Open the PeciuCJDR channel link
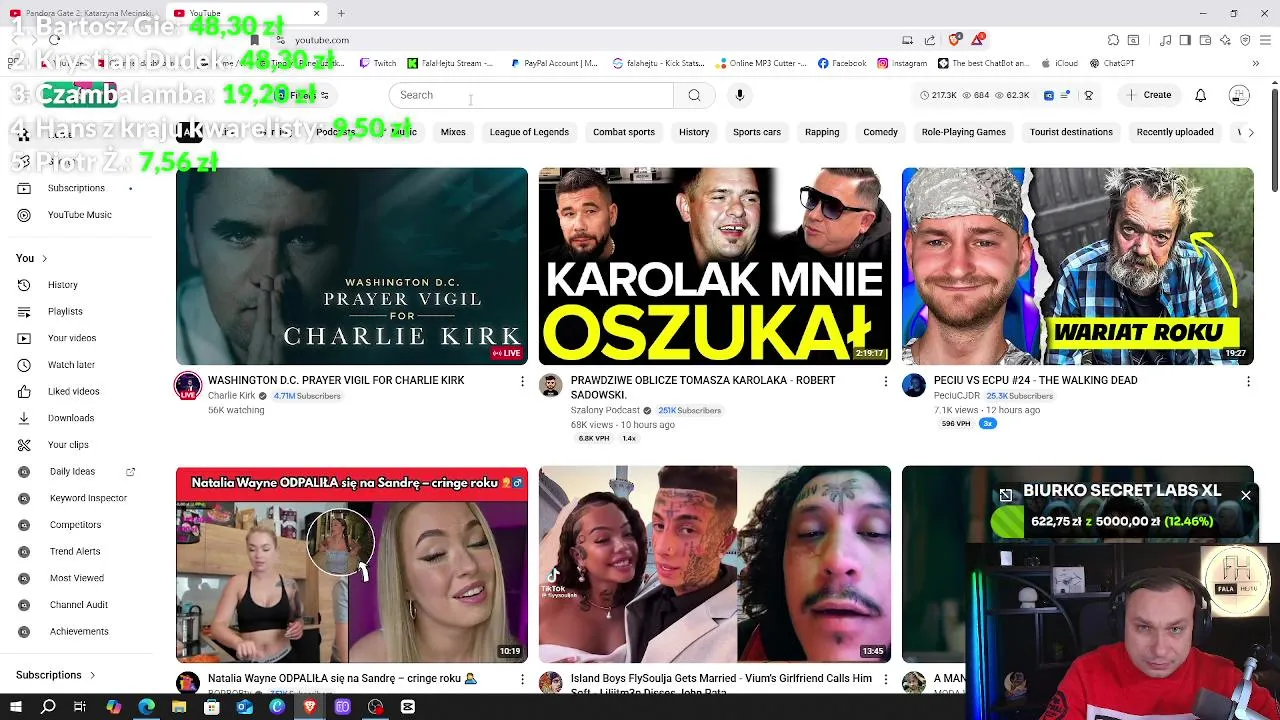This screenshot has height=720, width=1280. click(957, 396)
